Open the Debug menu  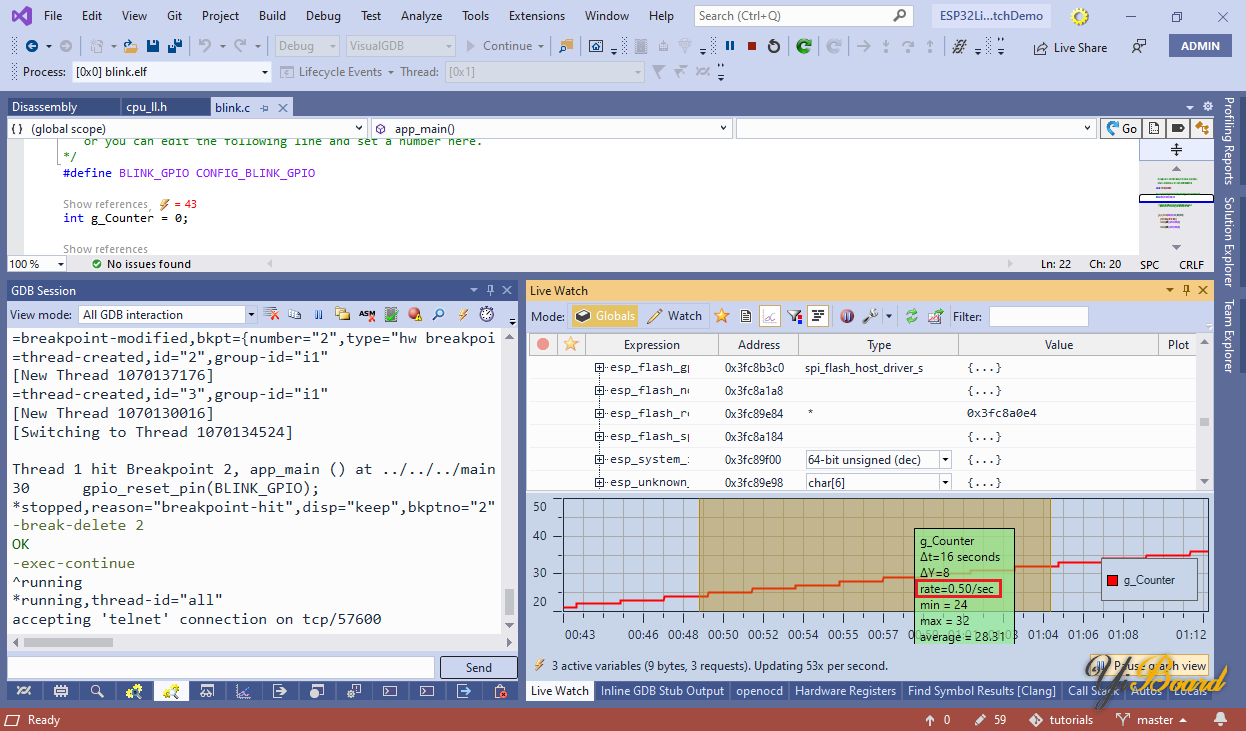pos(323,16)
